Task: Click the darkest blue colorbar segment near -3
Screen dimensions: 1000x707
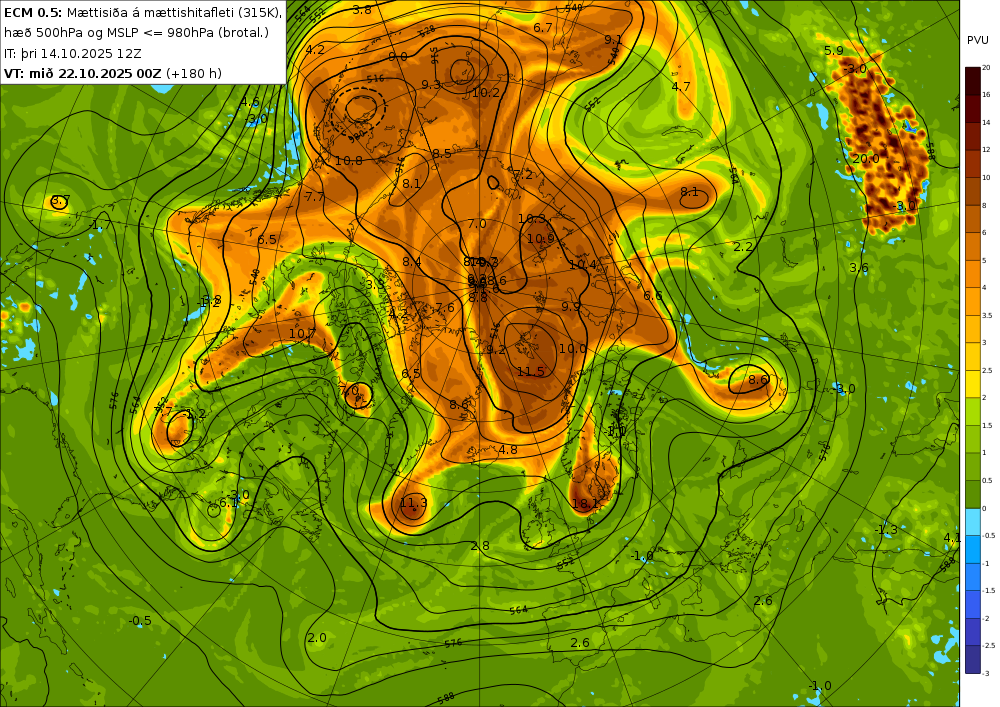Action: [973, 660]
